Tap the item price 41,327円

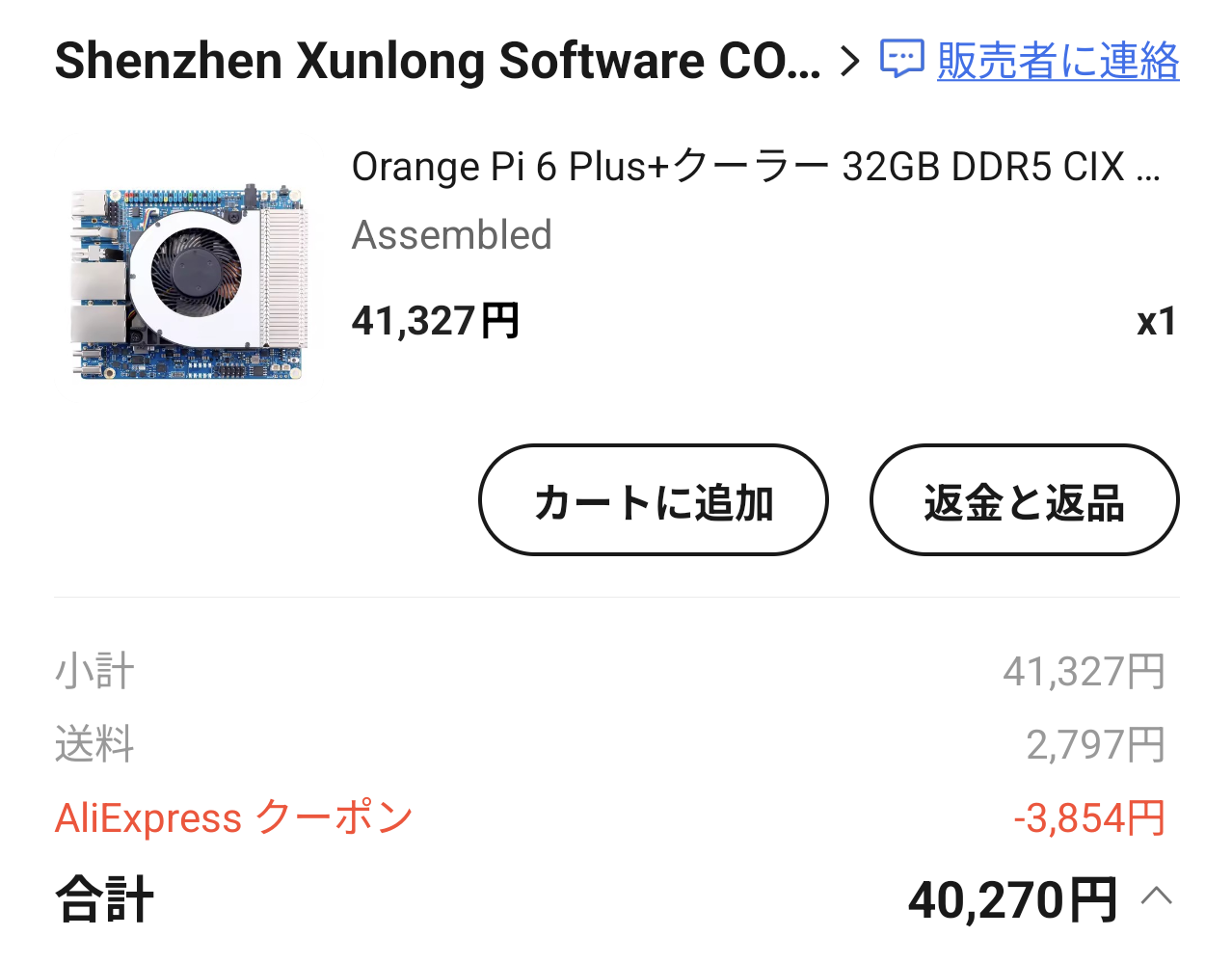(x=436, y=320)
